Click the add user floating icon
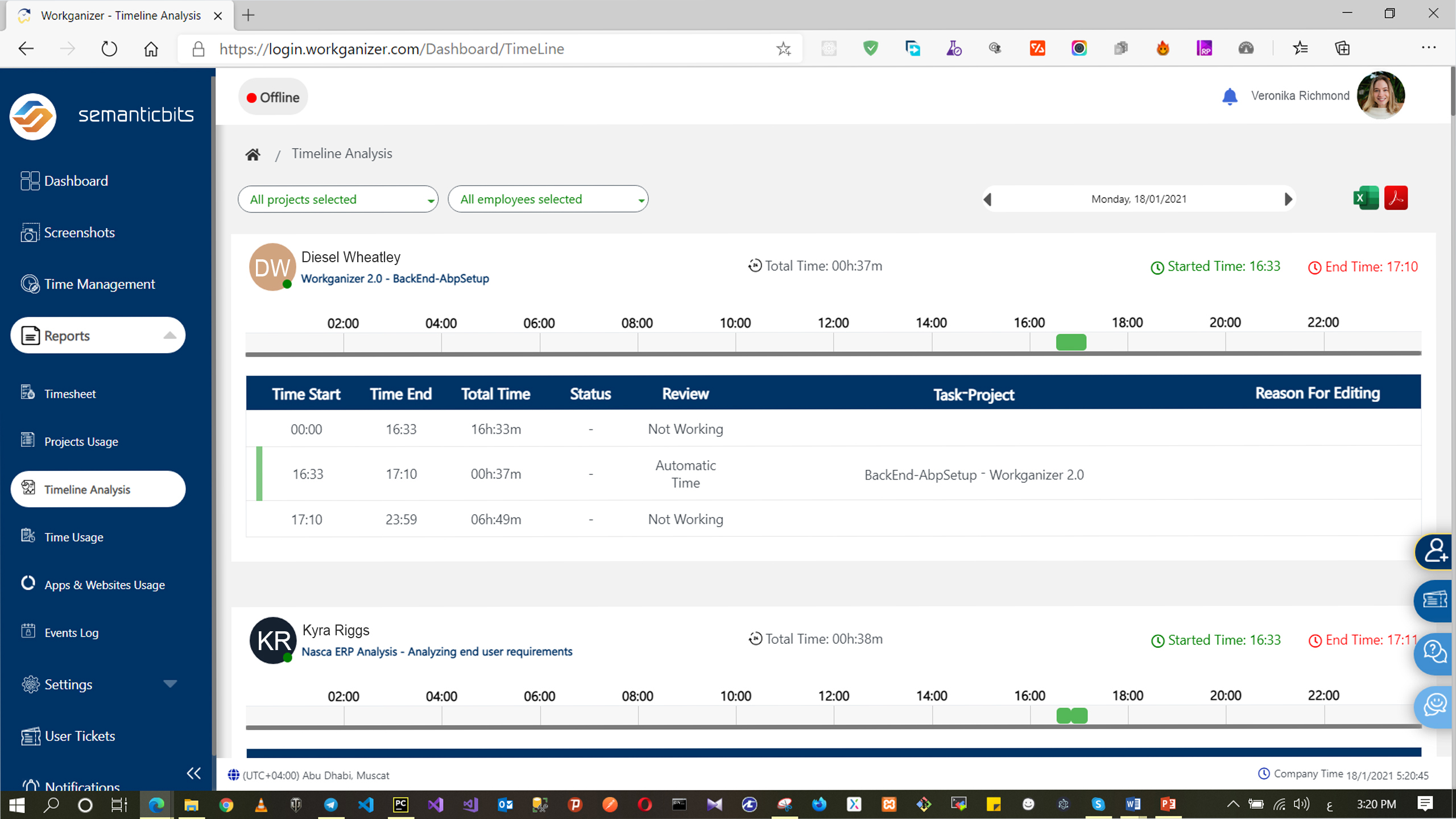Viewport: 1456px width, 819px height. [1434, 551]
